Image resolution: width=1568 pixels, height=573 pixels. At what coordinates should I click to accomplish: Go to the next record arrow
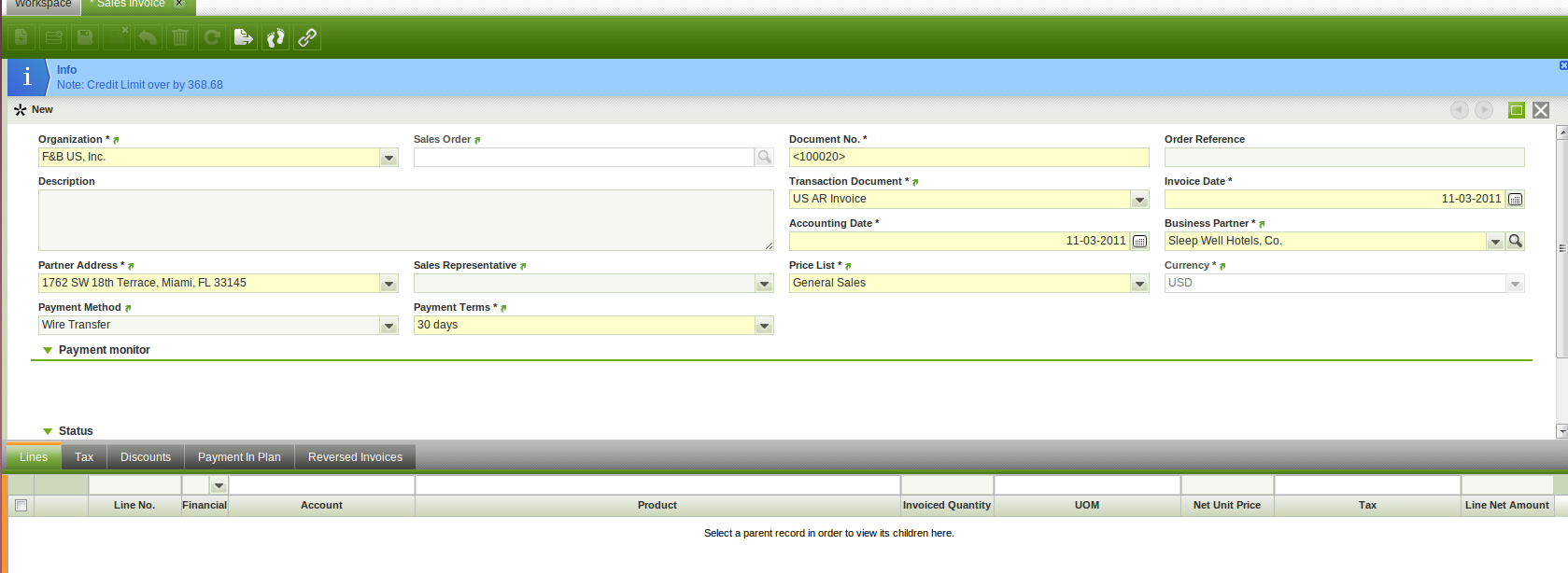[1484, 110]
